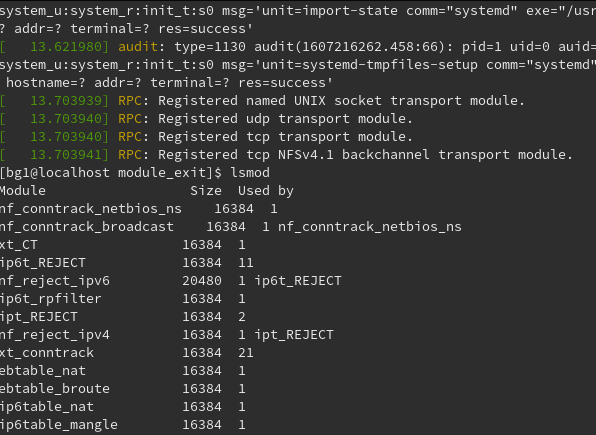Click the 13.621980 audit timestamp
The image size is (596, 435).
tap(66, 47)
